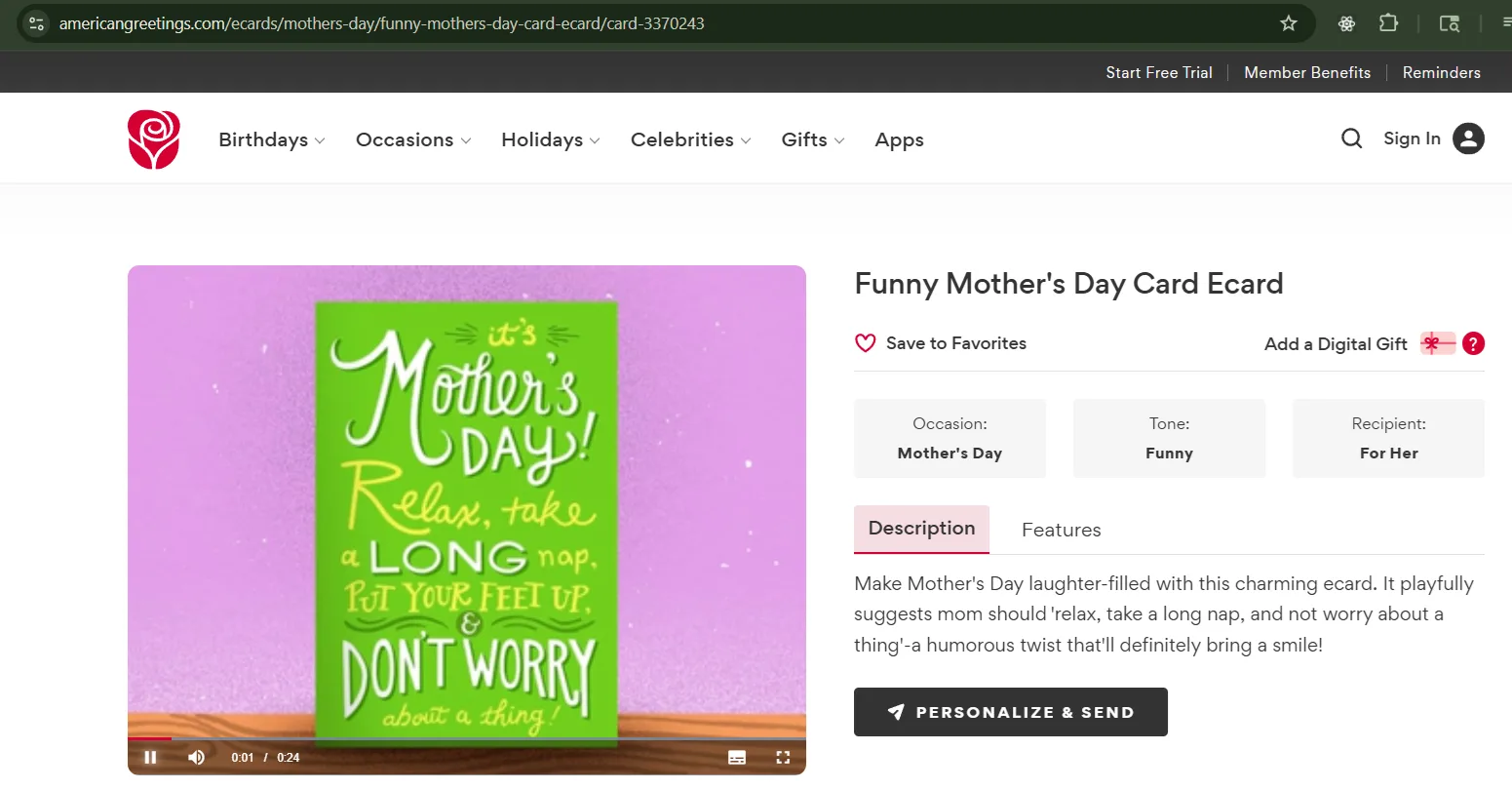Viewport: 1512px width, 790px height.
Task: Open the Reminders link
Action: (1441, 72)
